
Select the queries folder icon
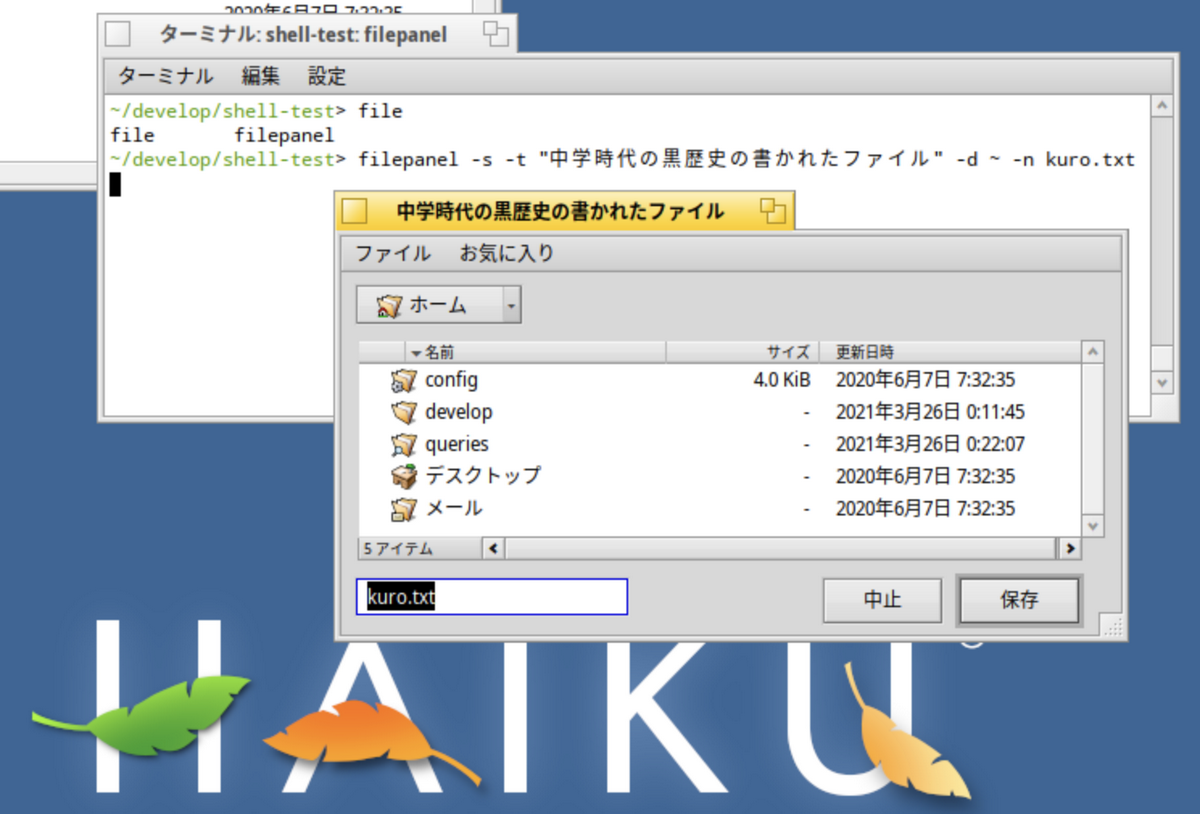click(403, 444)
